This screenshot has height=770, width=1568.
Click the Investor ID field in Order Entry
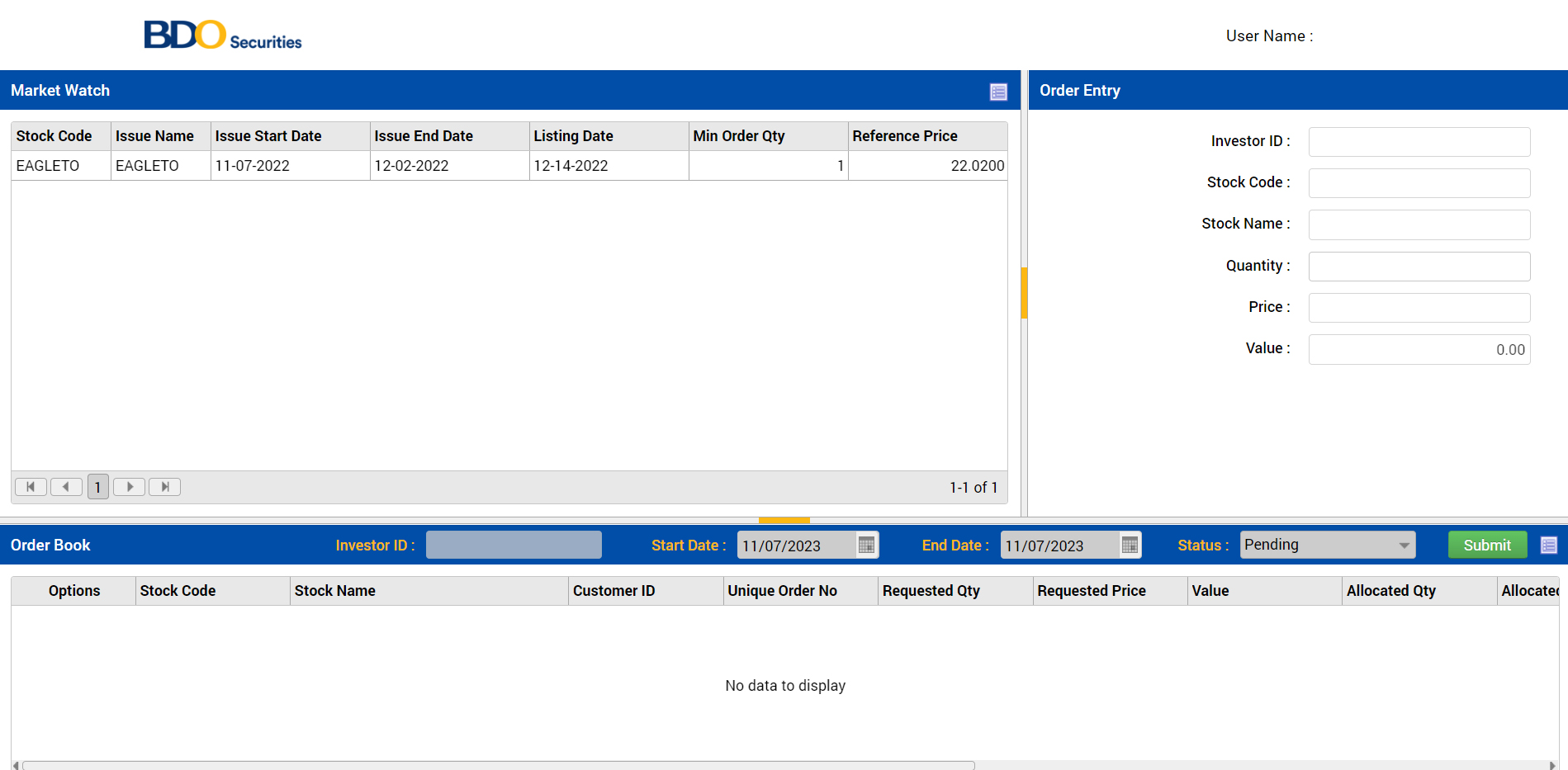point(1419,142)
